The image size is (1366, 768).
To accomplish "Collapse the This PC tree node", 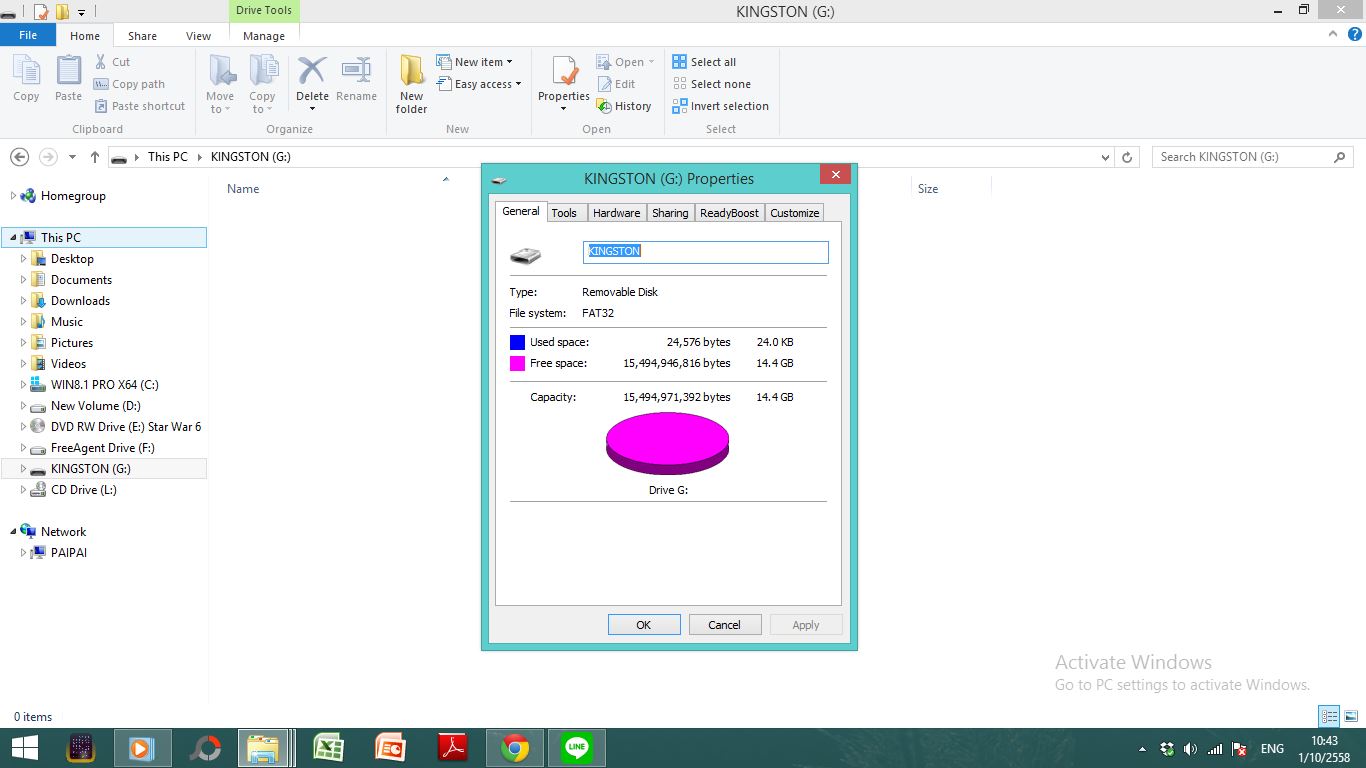I will pos(13,238).
